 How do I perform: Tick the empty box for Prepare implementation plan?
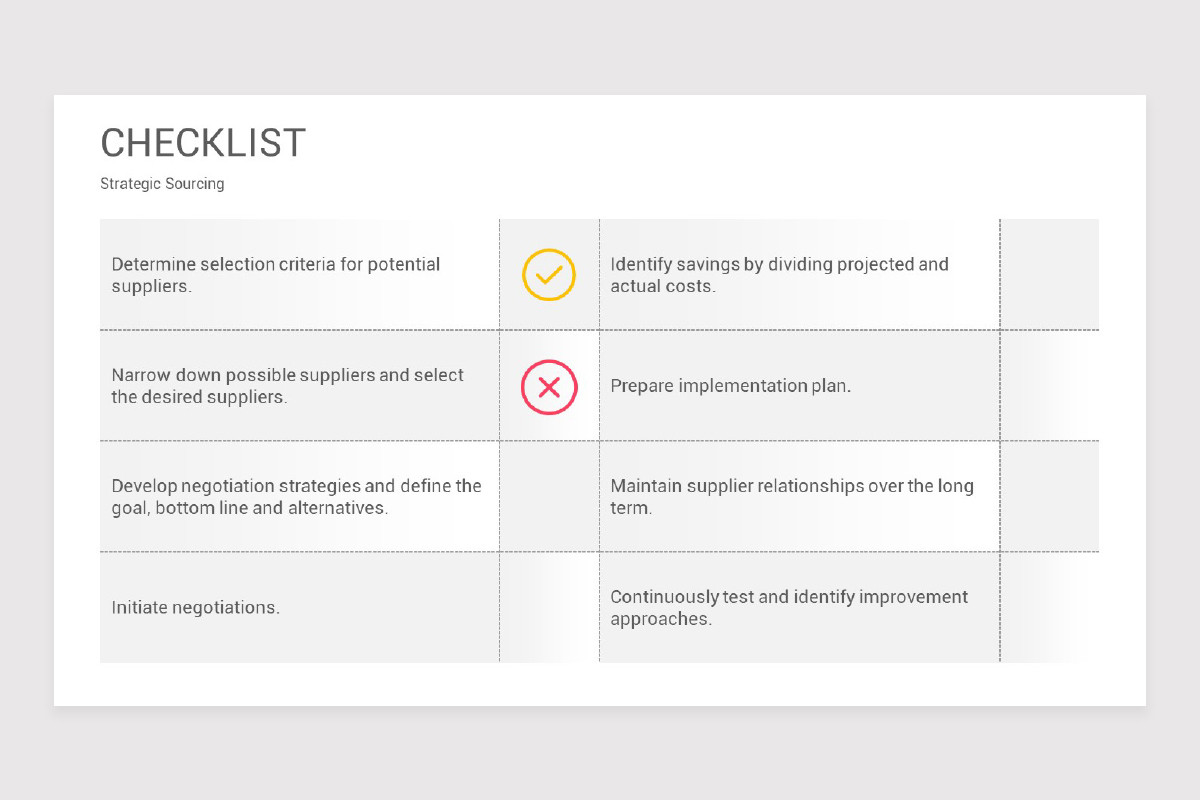tap(1049, 386)
